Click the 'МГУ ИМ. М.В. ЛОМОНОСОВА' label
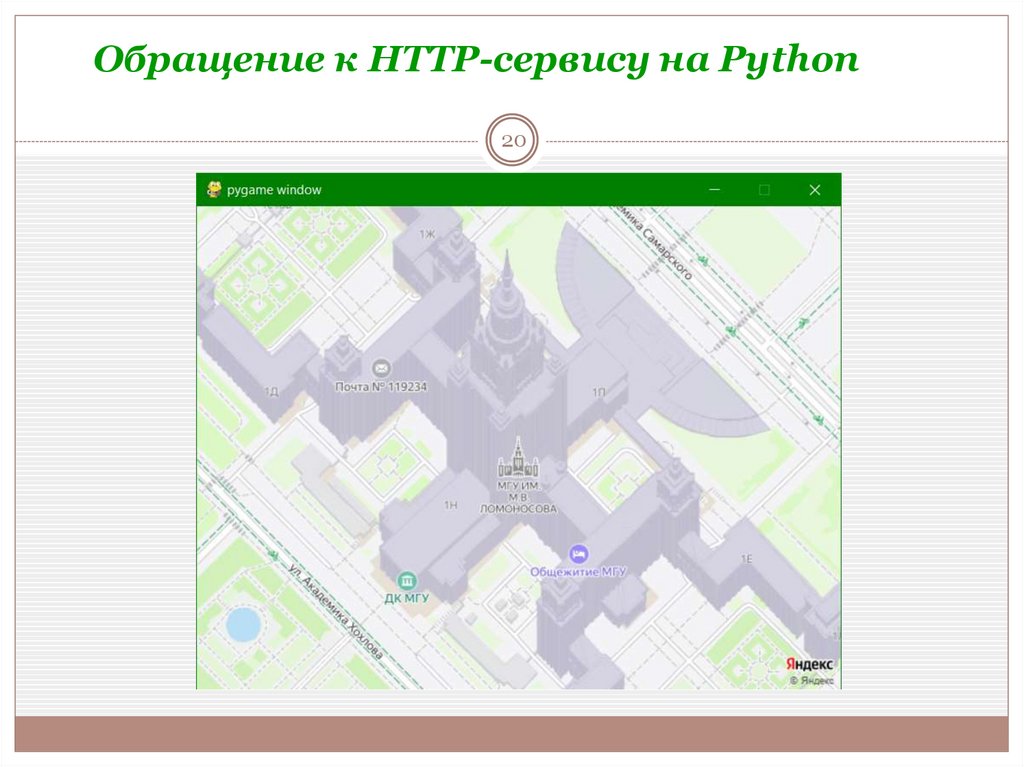 point(519,497)
